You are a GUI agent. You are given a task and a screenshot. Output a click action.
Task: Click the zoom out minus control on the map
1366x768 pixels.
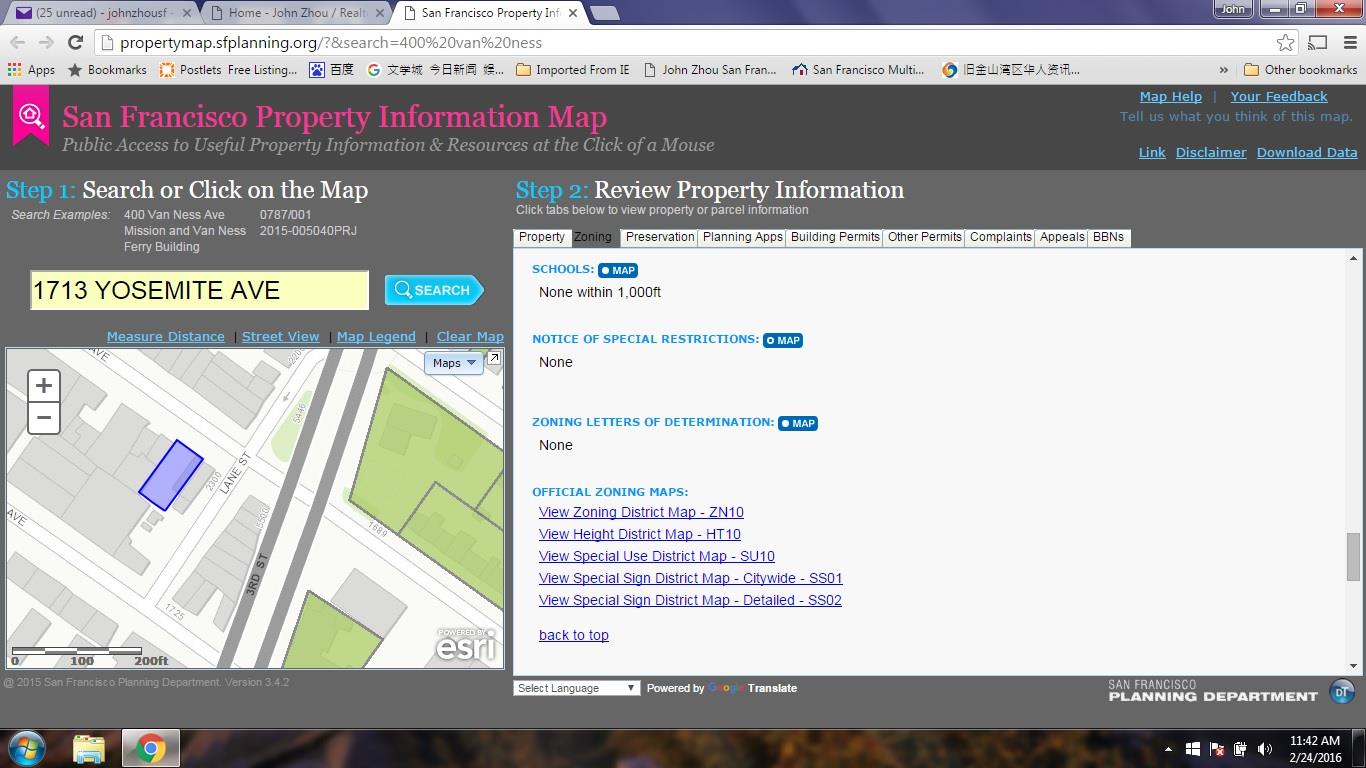coord(43,418)
